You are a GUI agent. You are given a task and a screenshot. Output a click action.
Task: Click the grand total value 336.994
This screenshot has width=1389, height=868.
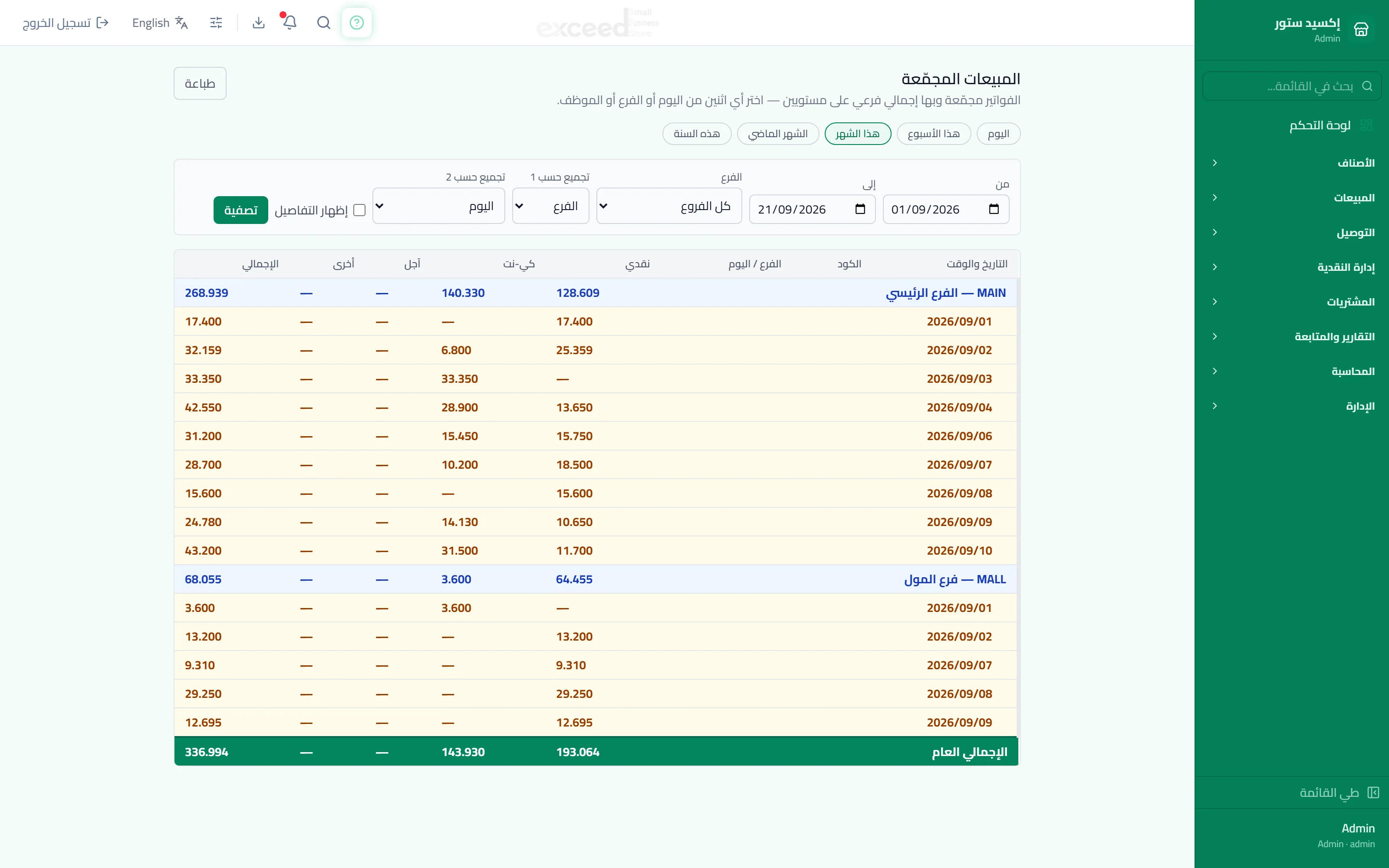click(207, 752)
